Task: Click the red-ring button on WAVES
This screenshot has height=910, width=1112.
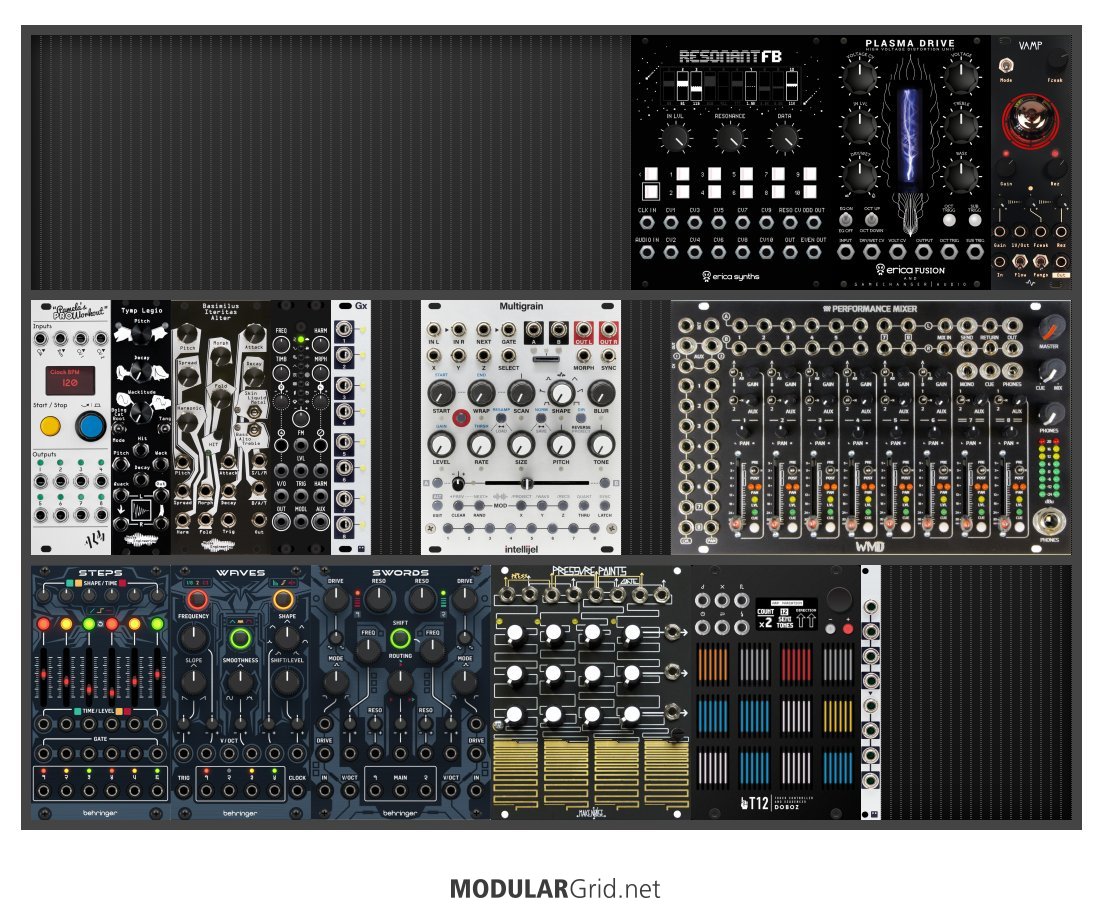Action: tap(196, 599)
